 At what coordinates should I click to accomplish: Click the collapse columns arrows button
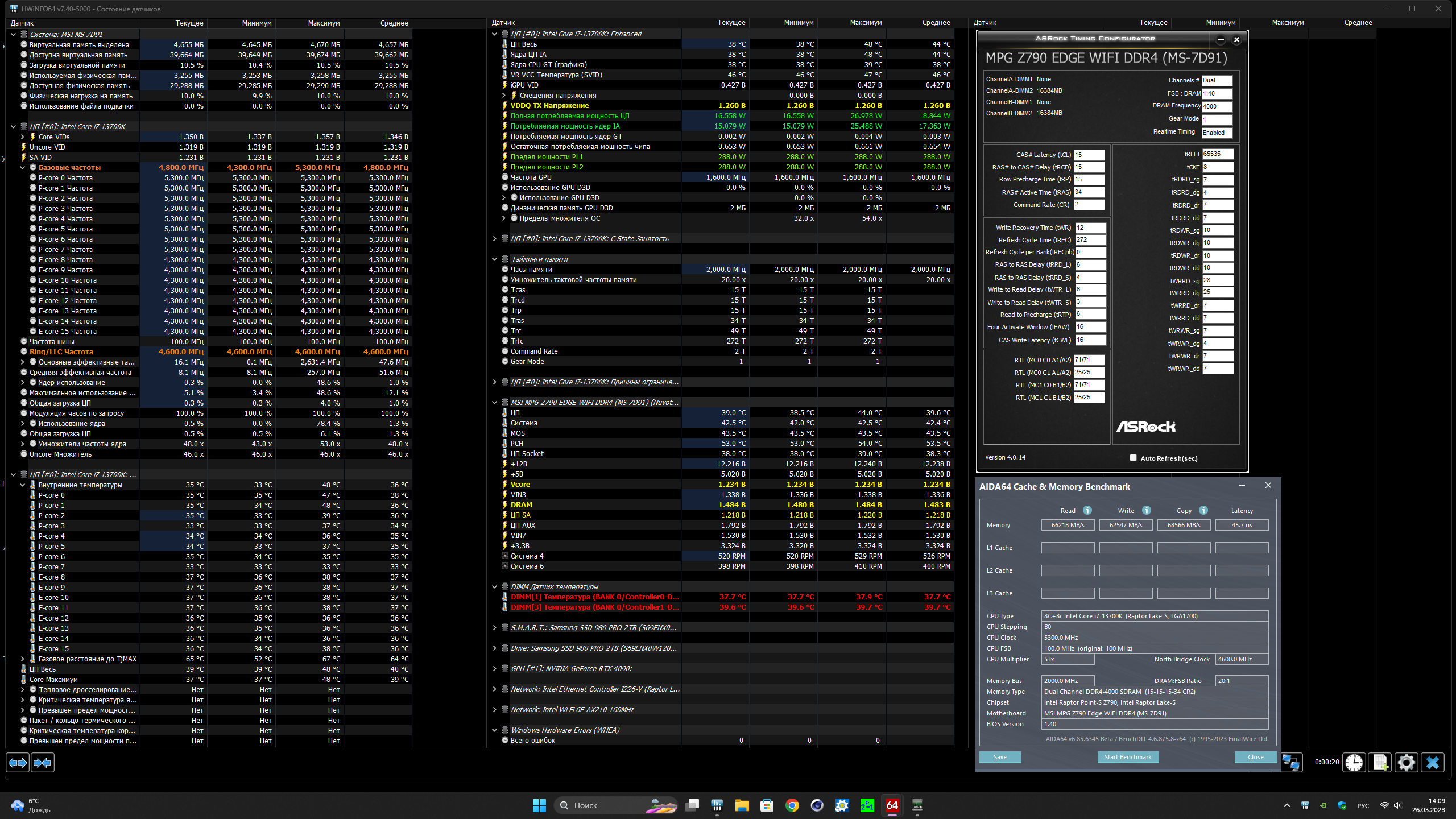coord(43,762)
